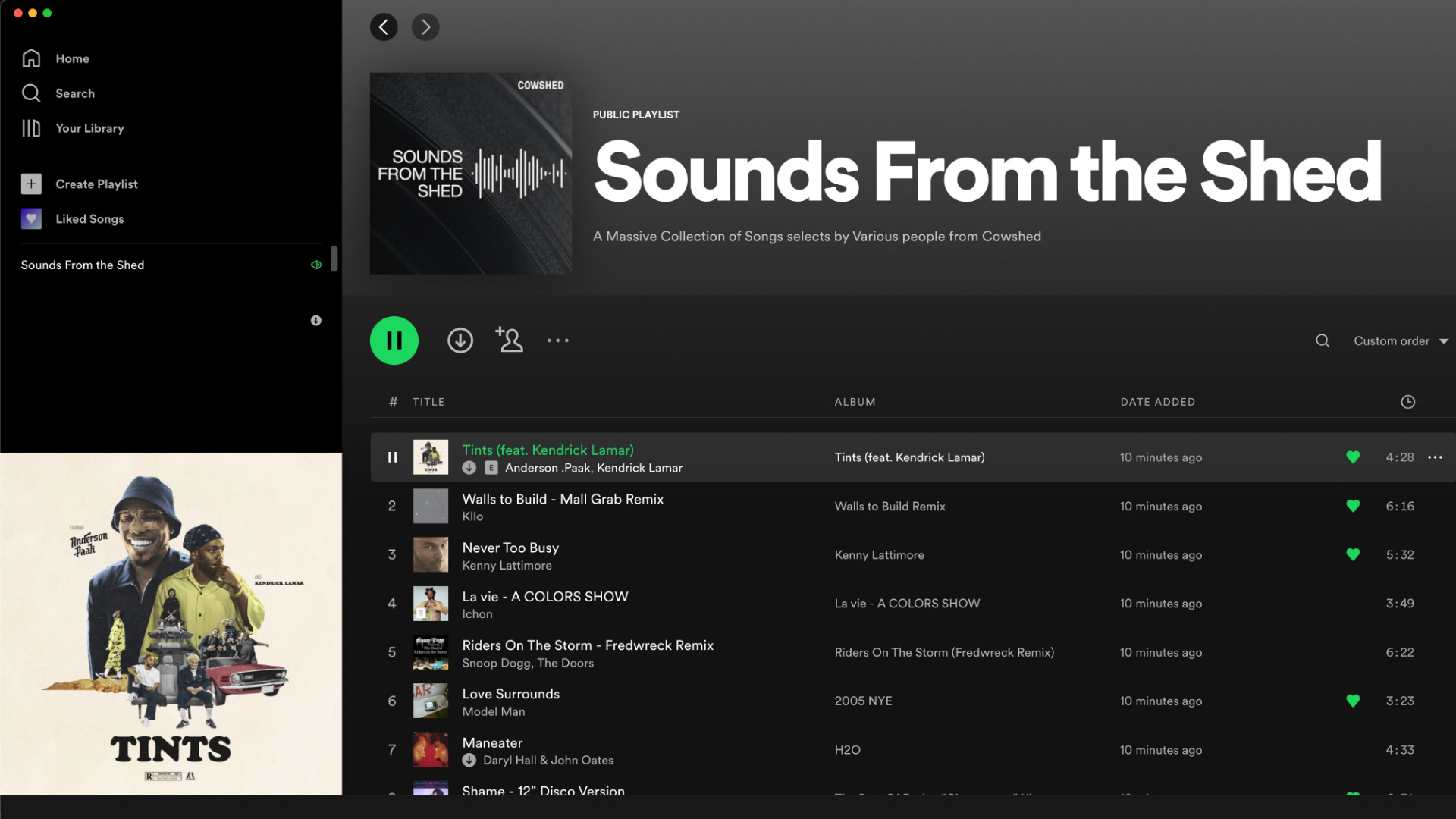Click the Tints album artwork in sidebar
Screen dimensions: 1456x819
pyautogui.click(x=171, y=623)
